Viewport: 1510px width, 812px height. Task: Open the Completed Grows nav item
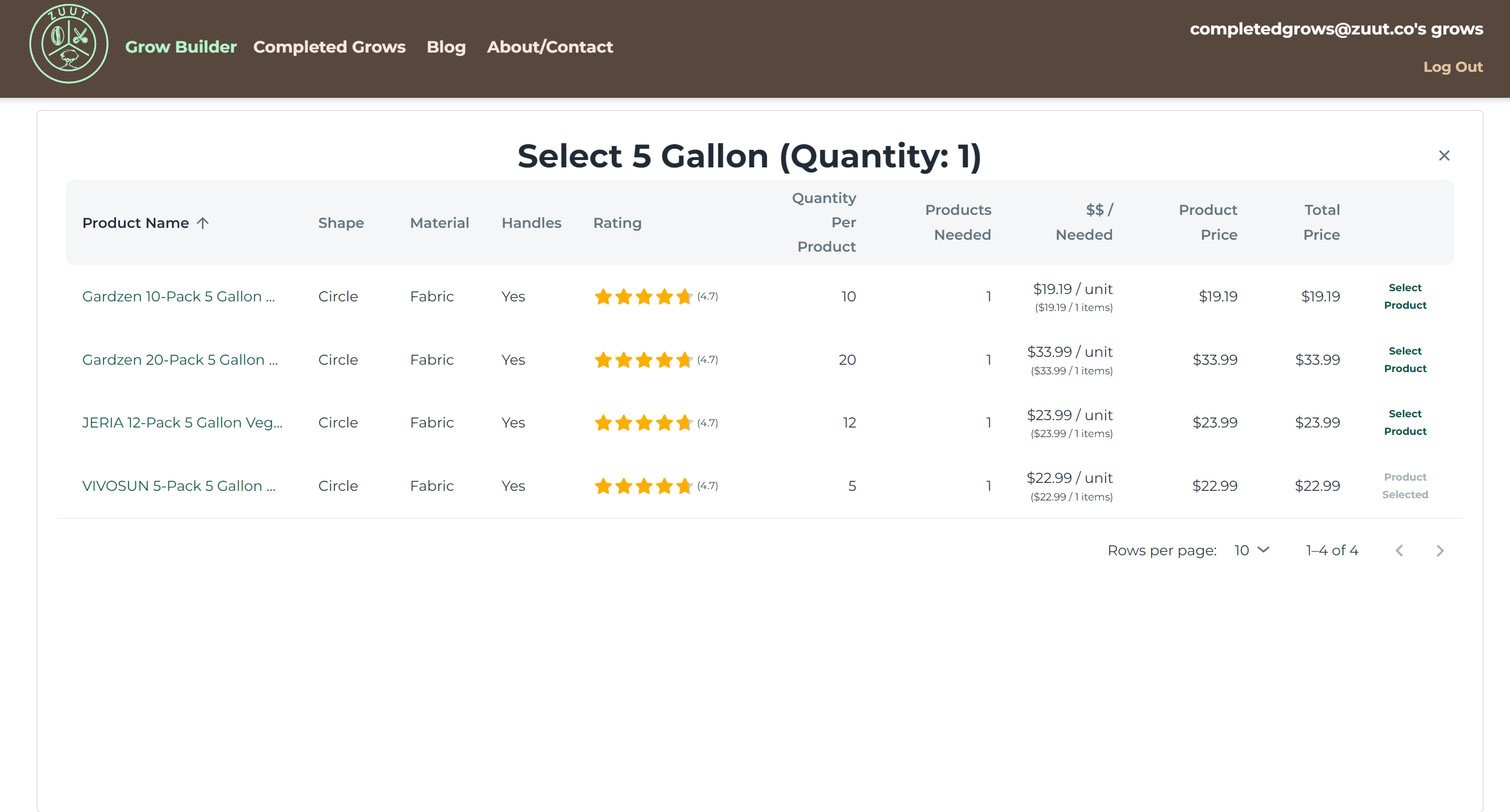point(330,47)
